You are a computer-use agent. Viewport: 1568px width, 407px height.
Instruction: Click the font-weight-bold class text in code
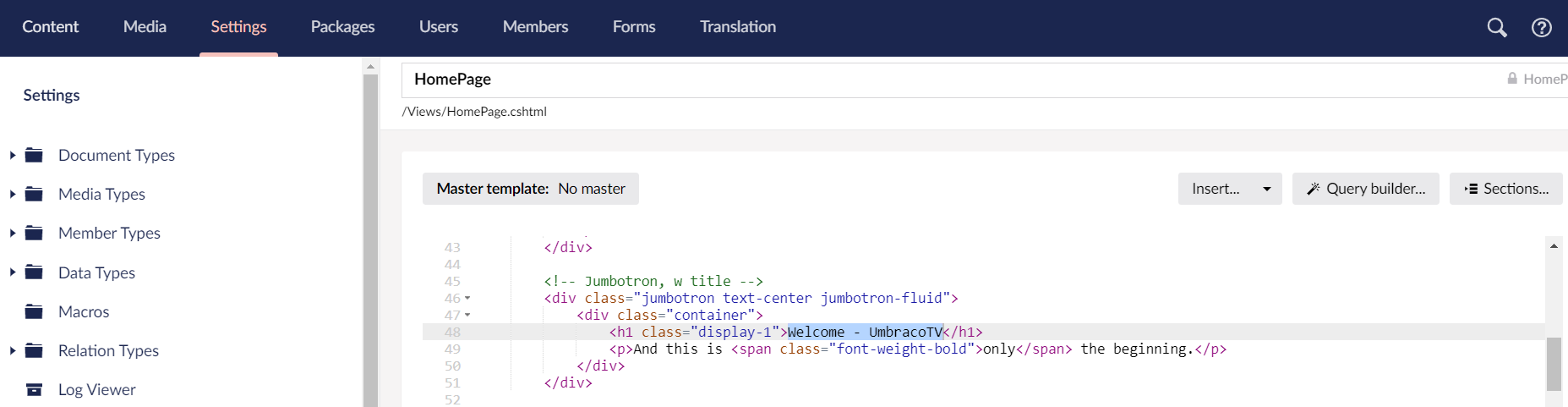902,349
